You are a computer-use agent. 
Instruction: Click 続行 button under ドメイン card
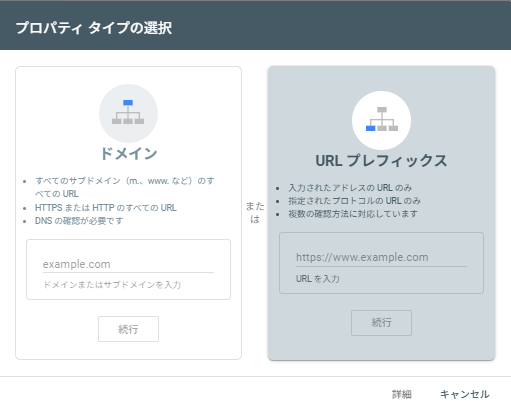click(x=128, y=329)
